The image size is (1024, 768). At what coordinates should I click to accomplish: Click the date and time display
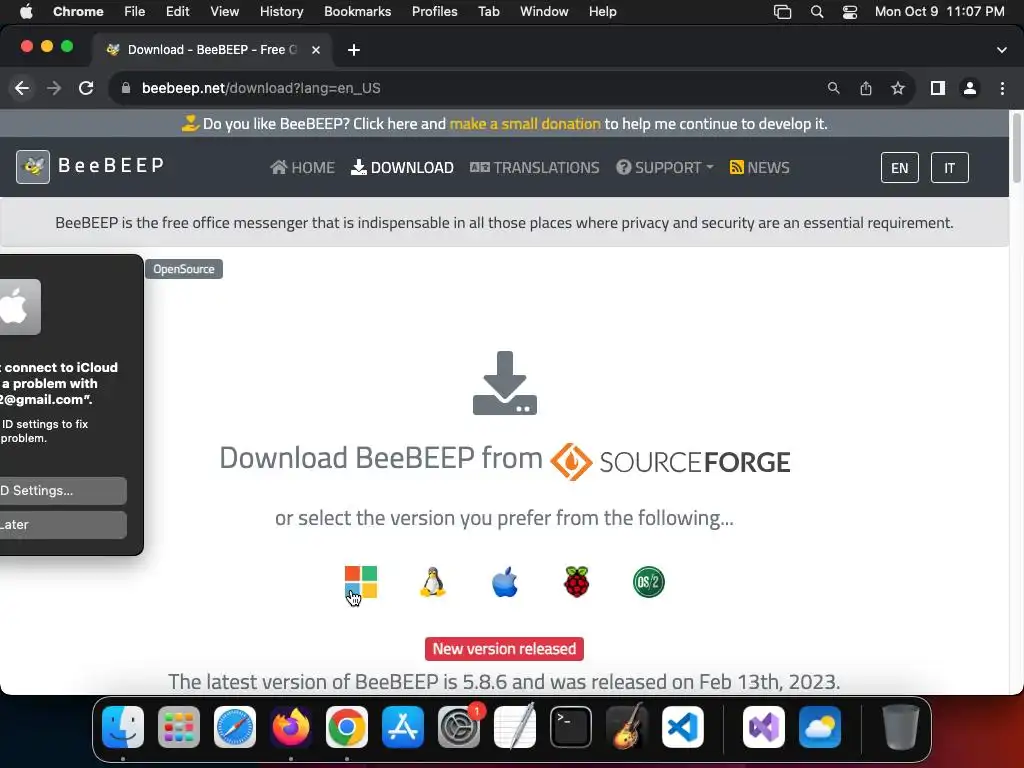(939, 12)
